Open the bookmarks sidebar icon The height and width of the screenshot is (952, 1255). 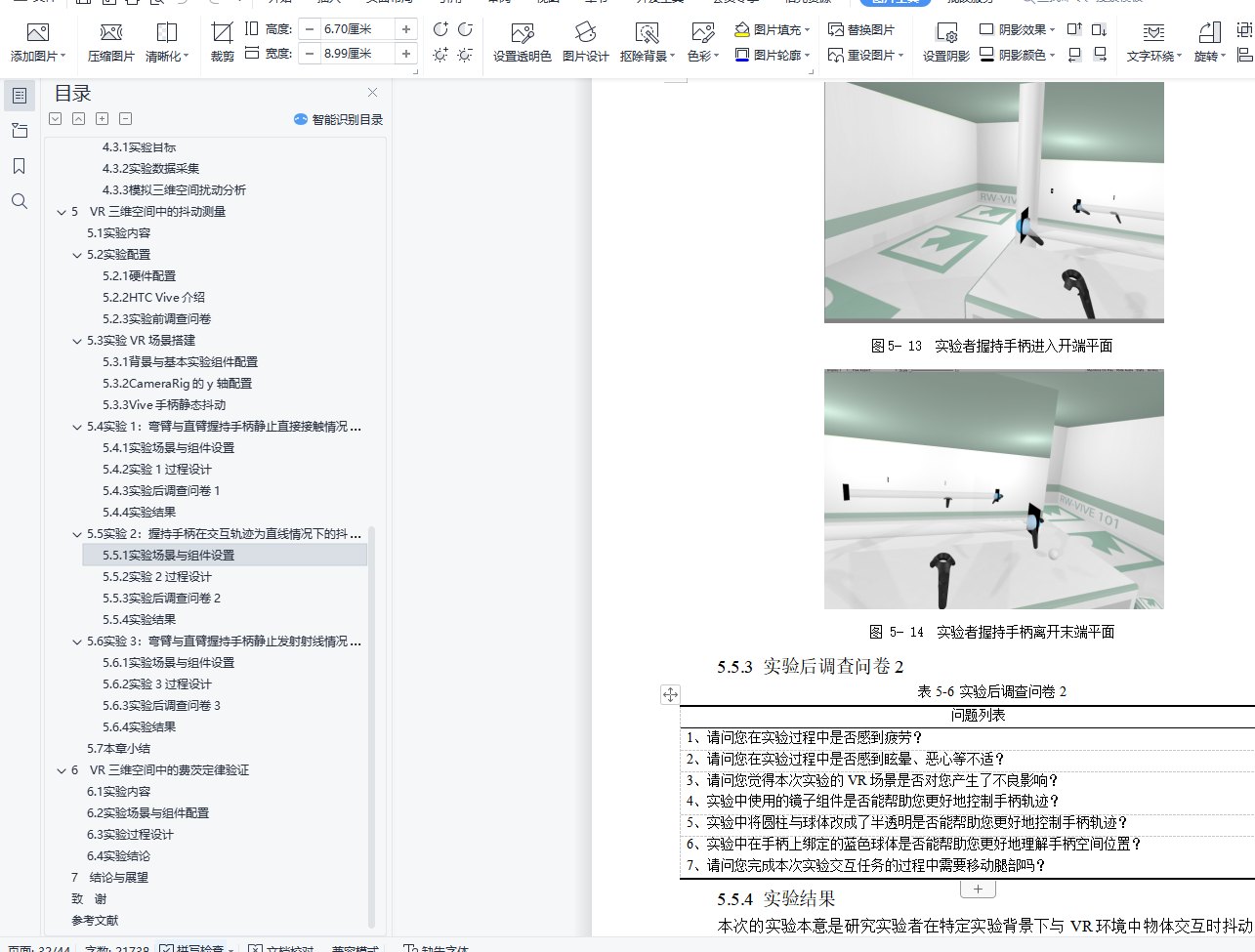pyautogui.click(x=20, y=166)
